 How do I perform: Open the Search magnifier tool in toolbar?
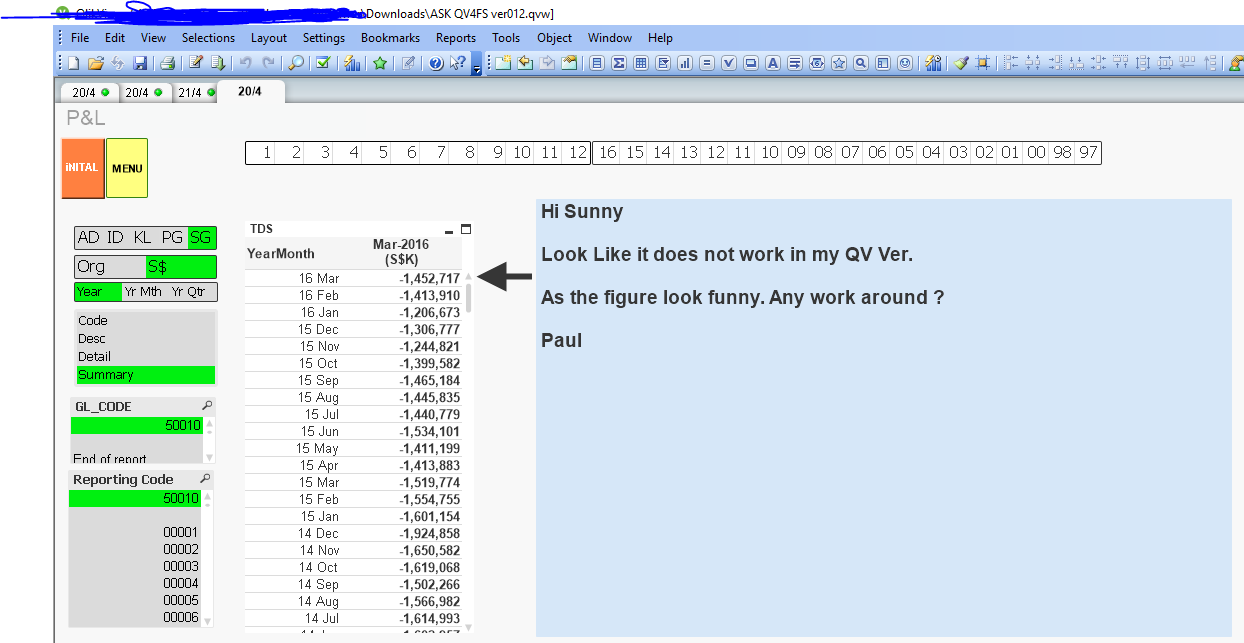pyautogui.click(x=296, y=63)
